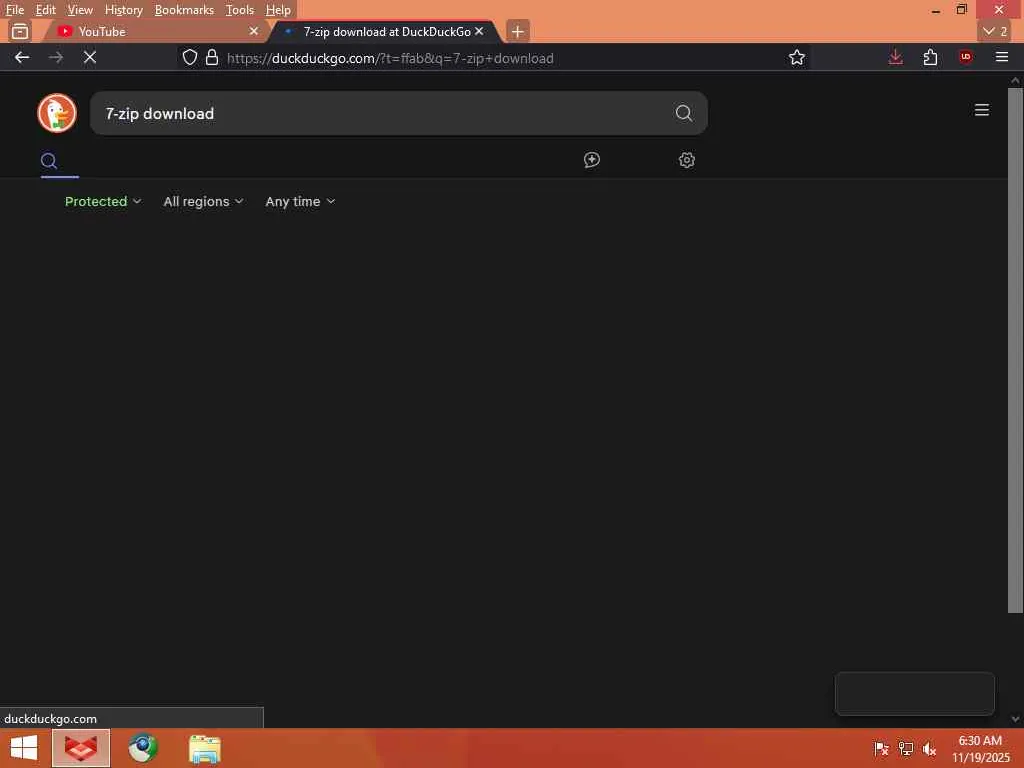The image size is (1024, 768).
Task: Open File Explorer from the taskbar
Action: (204, 748)
